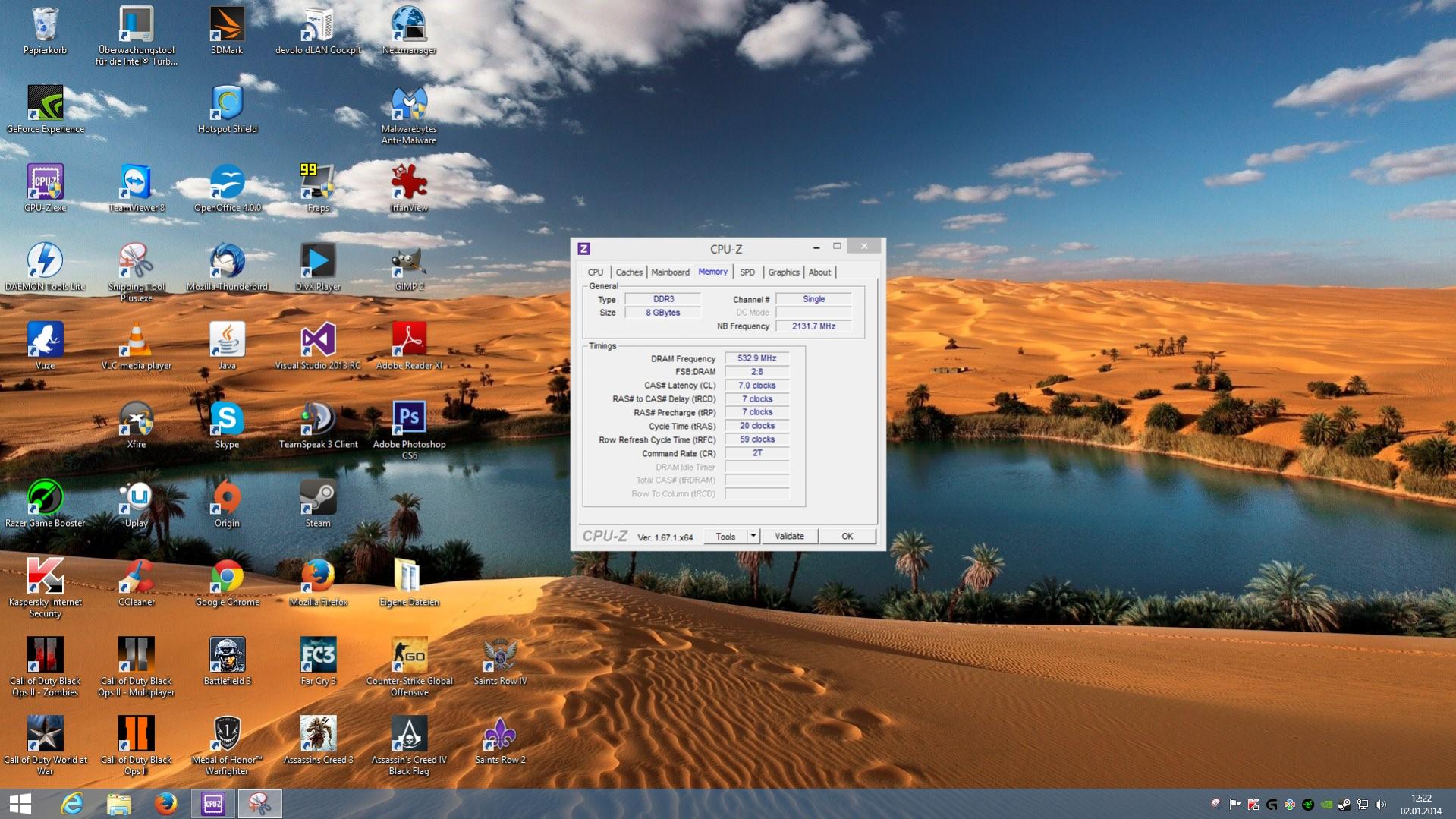
Task: Switch to CPU-Z on the taskbar
Action: pos(213,804)
